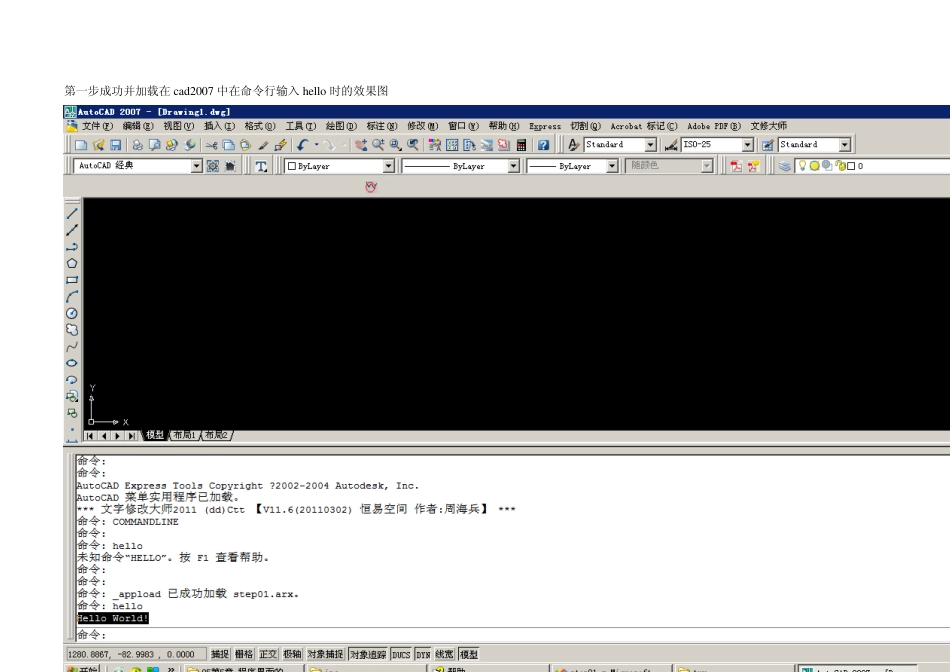
Task: Open the 编辑(E) menu
Action: 138,126
